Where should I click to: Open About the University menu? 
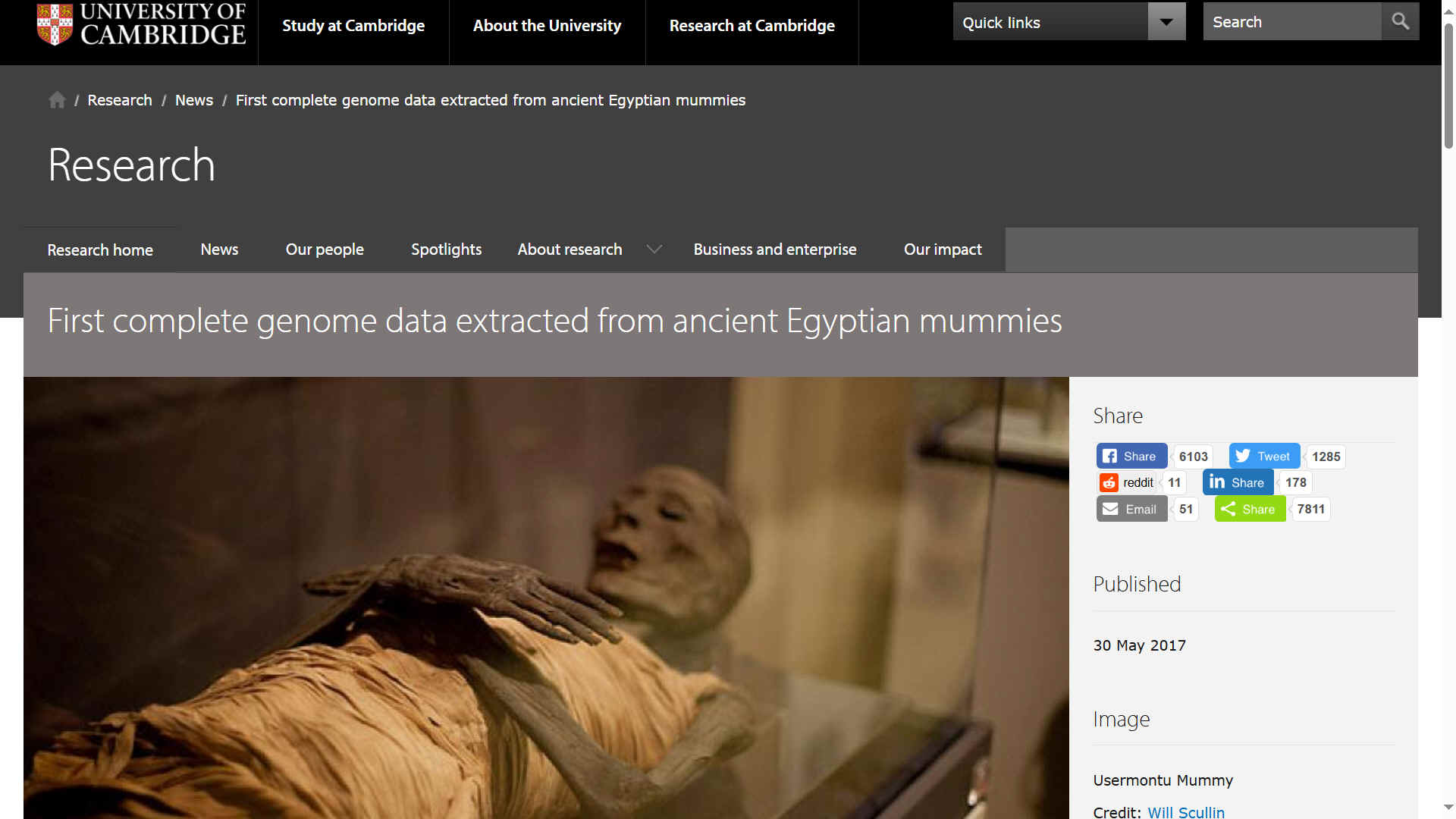click(x=547, y=26)
